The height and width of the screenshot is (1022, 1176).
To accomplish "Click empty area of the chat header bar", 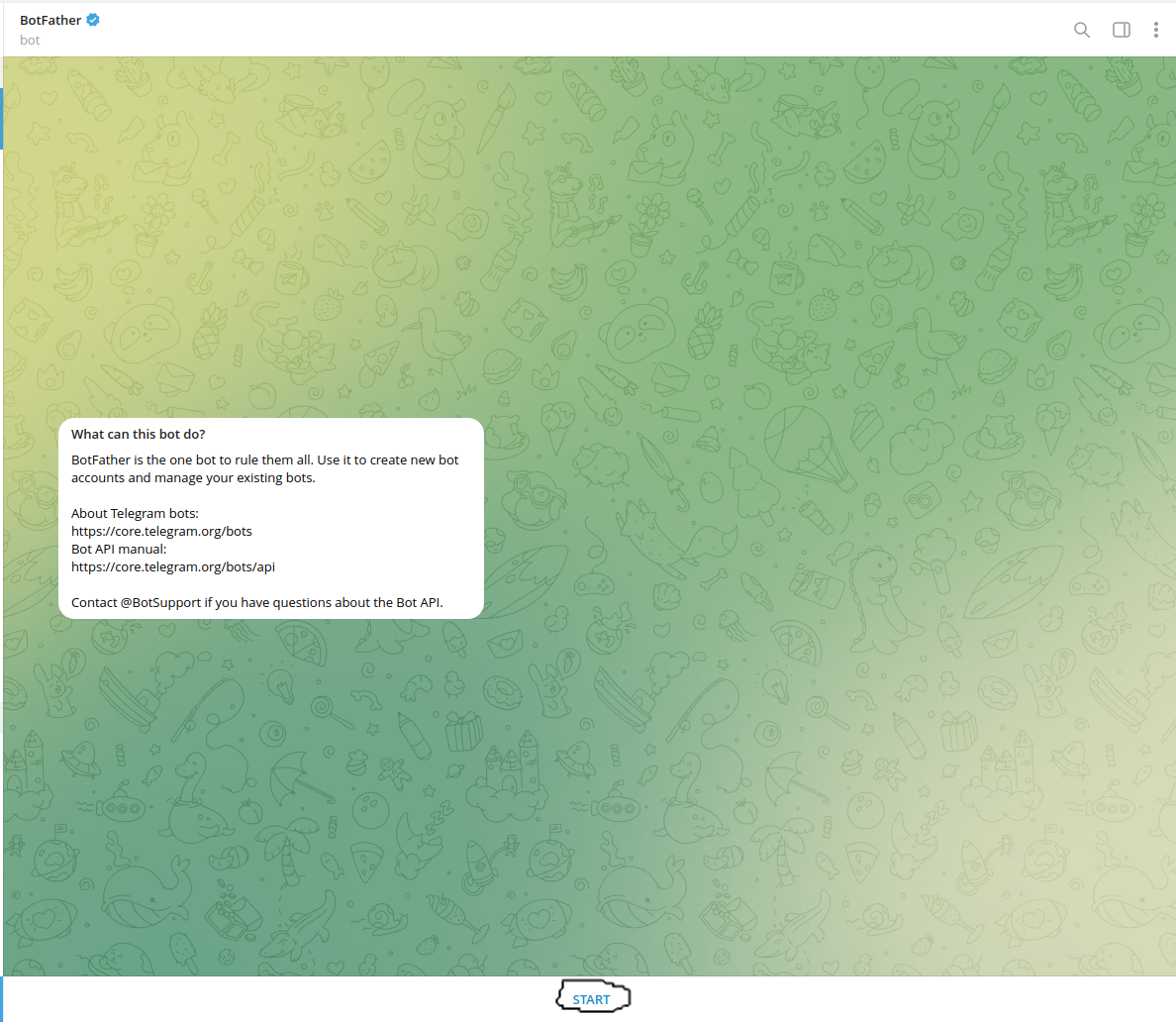I will [x=594, y=30].
